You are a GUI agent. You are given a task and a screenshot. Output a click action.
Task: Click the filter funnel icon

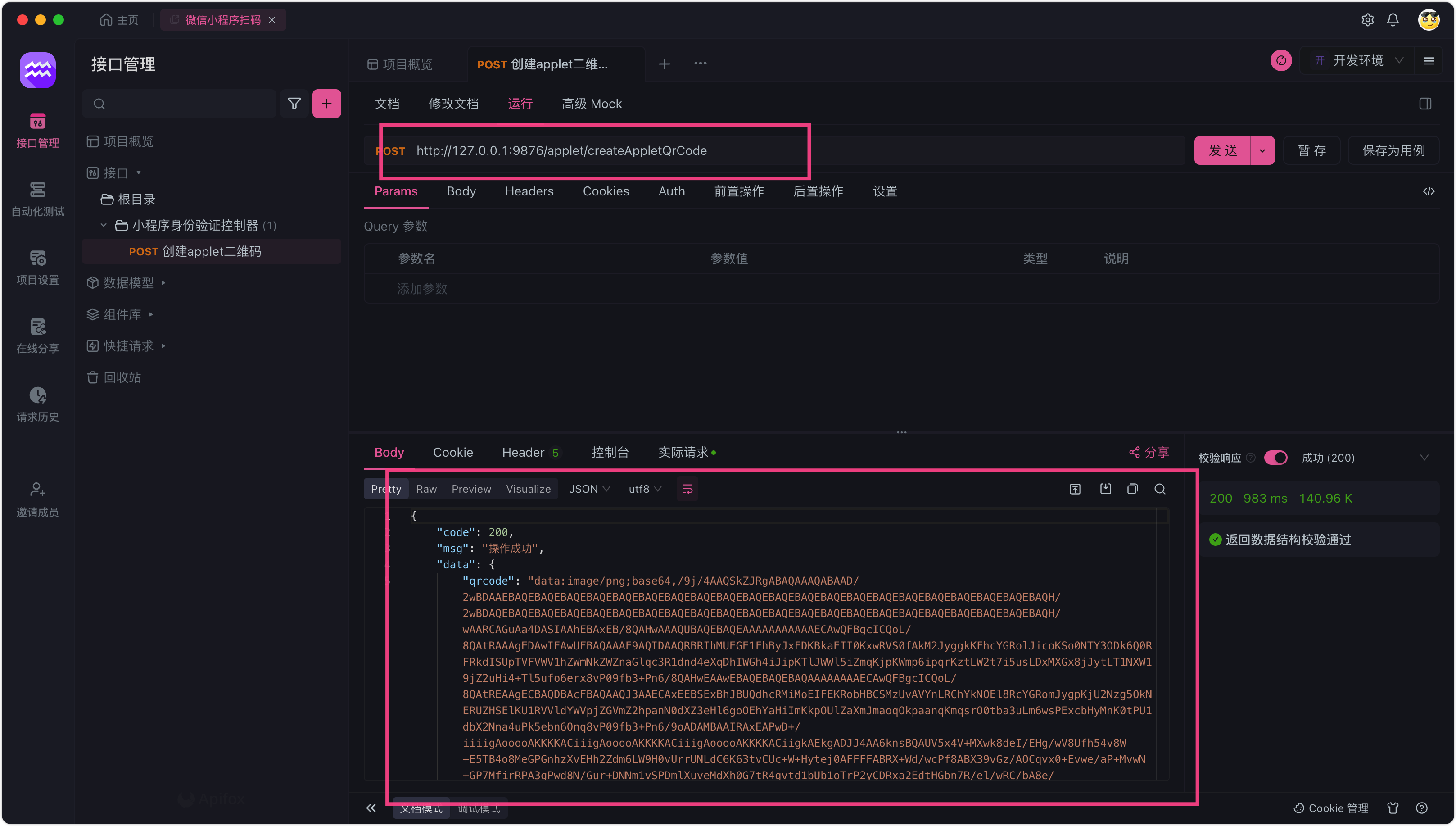294,103
